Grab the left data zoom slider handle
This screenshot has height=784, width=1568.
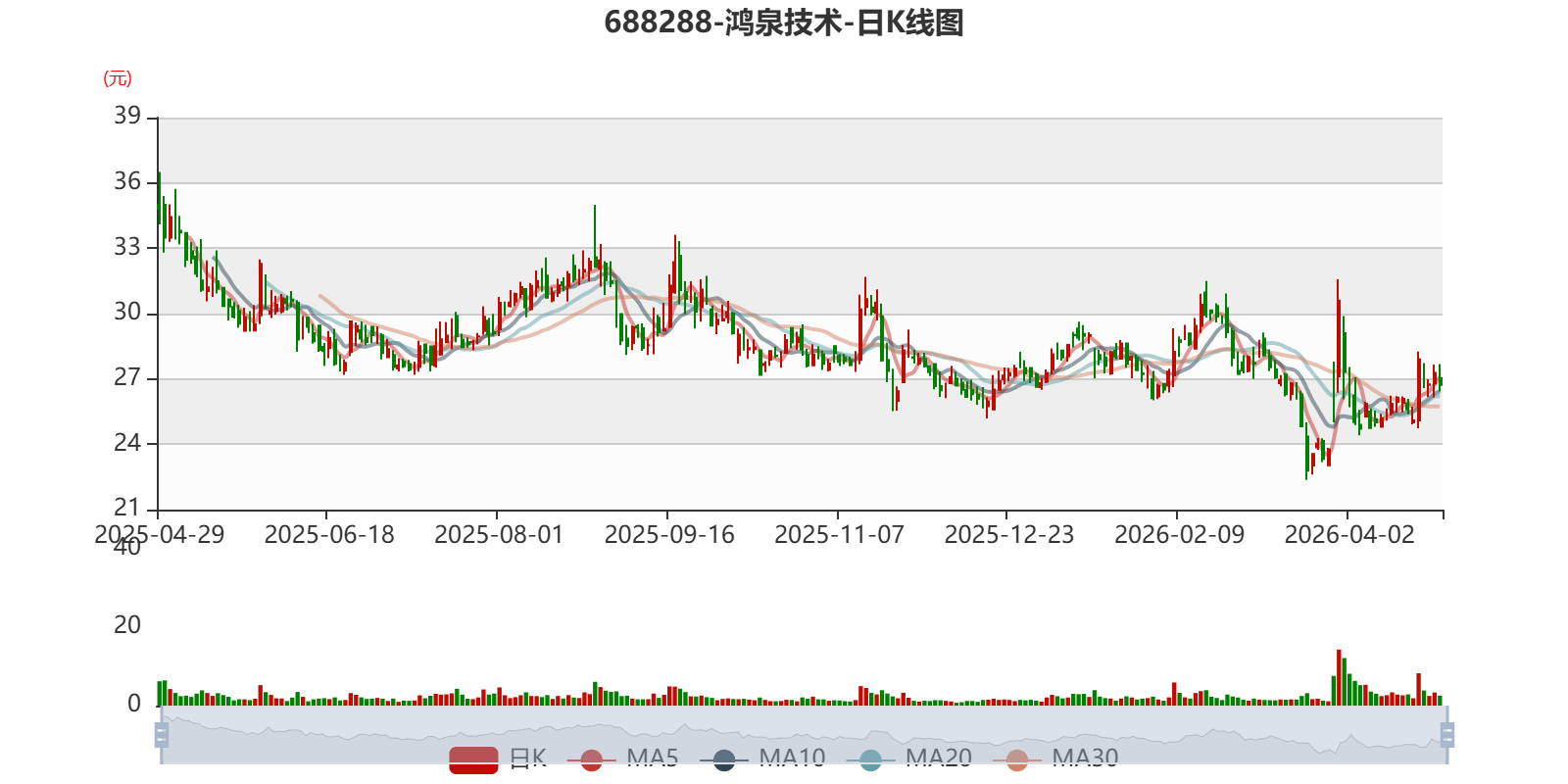162,735
